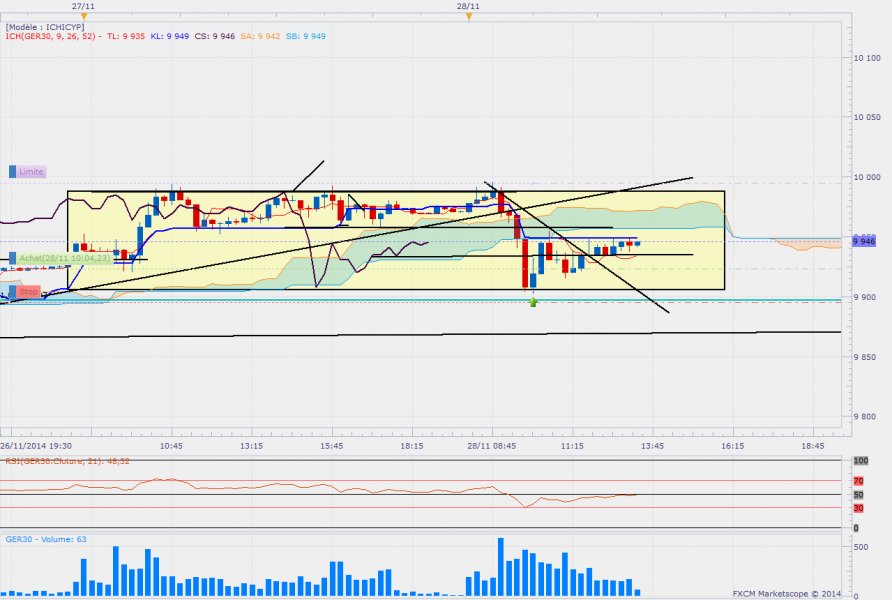Click the 10 000 price axis label

pyautogui.click(x=866, y=177)
